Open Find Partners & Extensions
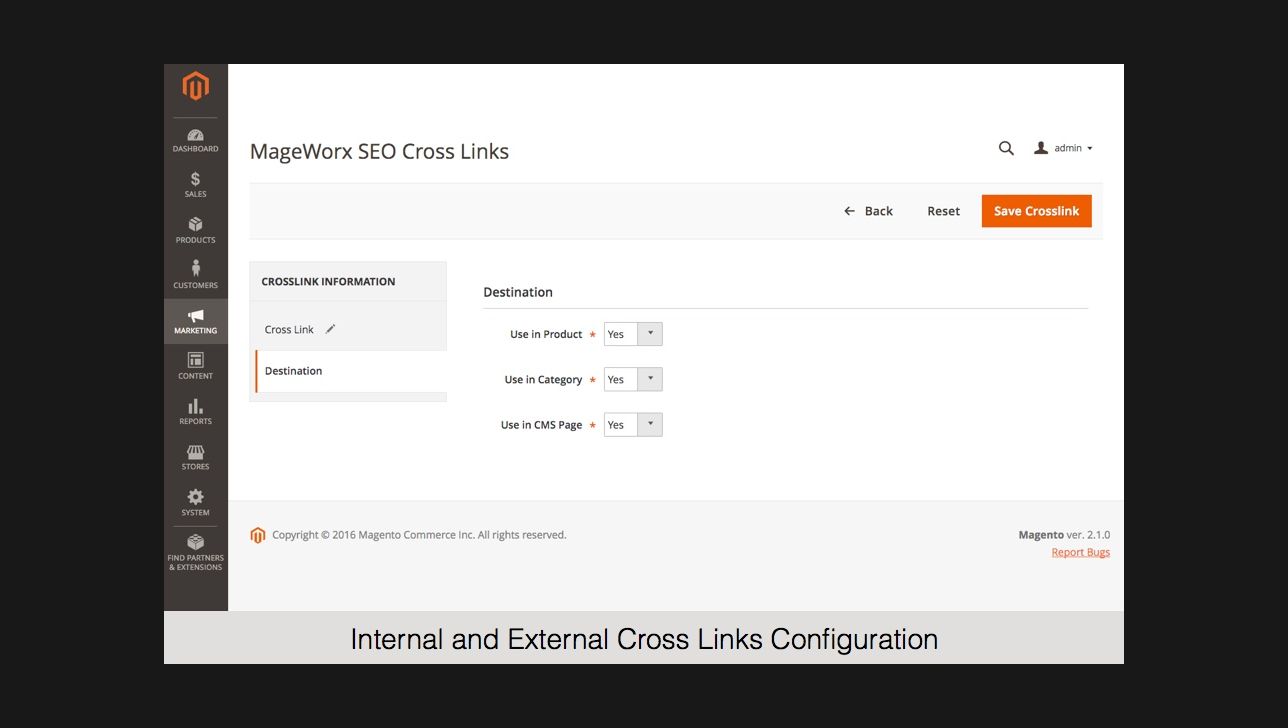 (195, 551)
